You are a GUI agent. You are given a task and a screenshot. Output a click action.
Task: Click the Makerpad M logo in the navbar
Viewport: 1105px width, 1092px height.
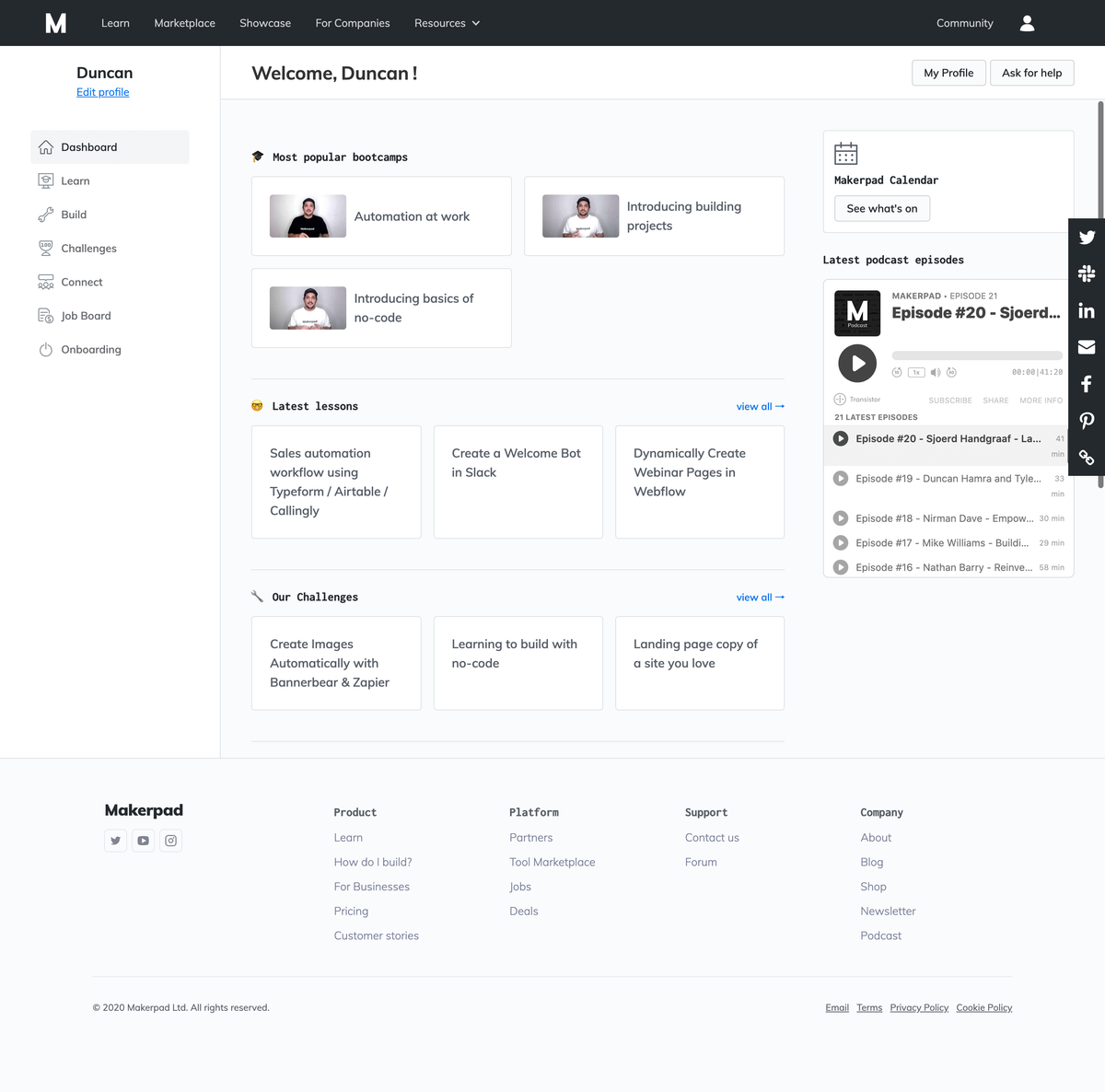(x=55, y=23)
